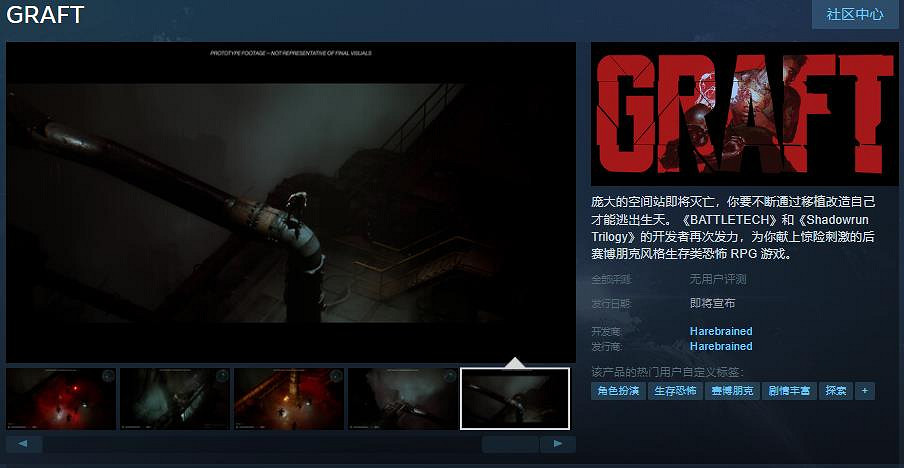Viewport: 904px width, 468px height.
Task: Select the 角色扮演 tag
Action: point(618,391)
